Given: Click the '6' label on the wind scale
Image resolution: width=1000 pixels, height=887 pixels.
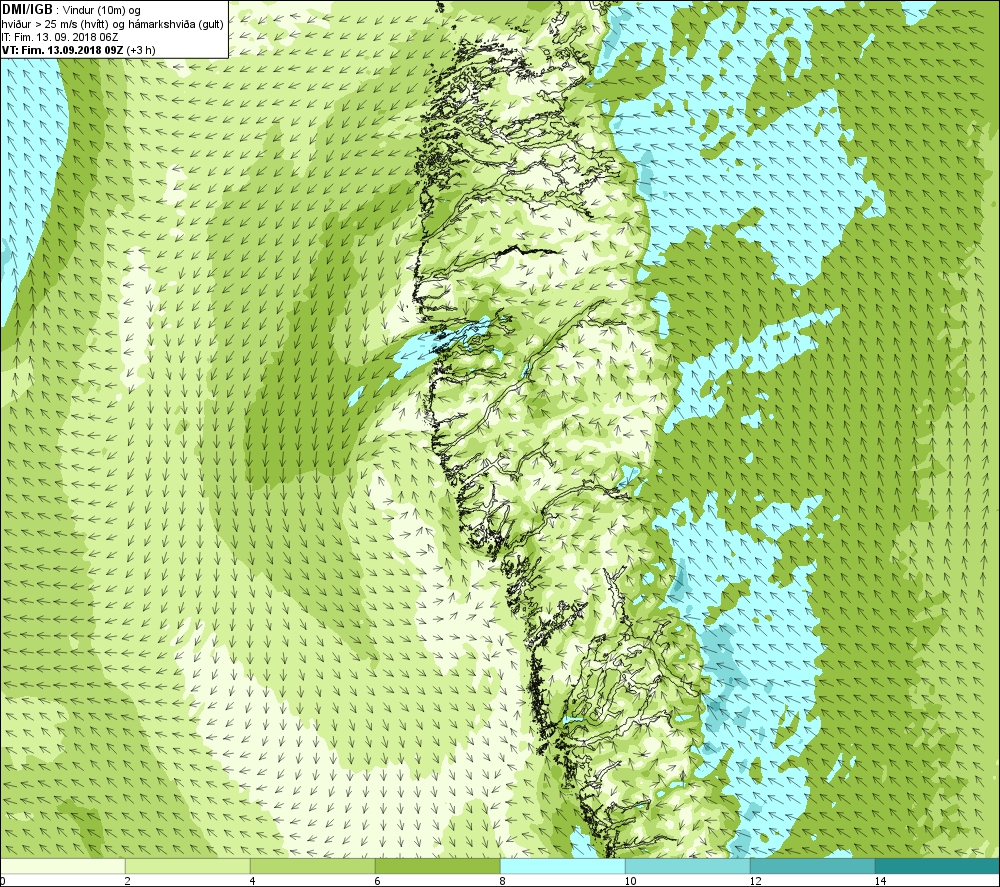Looking at the screenshot, I should (x=378, y=881).
